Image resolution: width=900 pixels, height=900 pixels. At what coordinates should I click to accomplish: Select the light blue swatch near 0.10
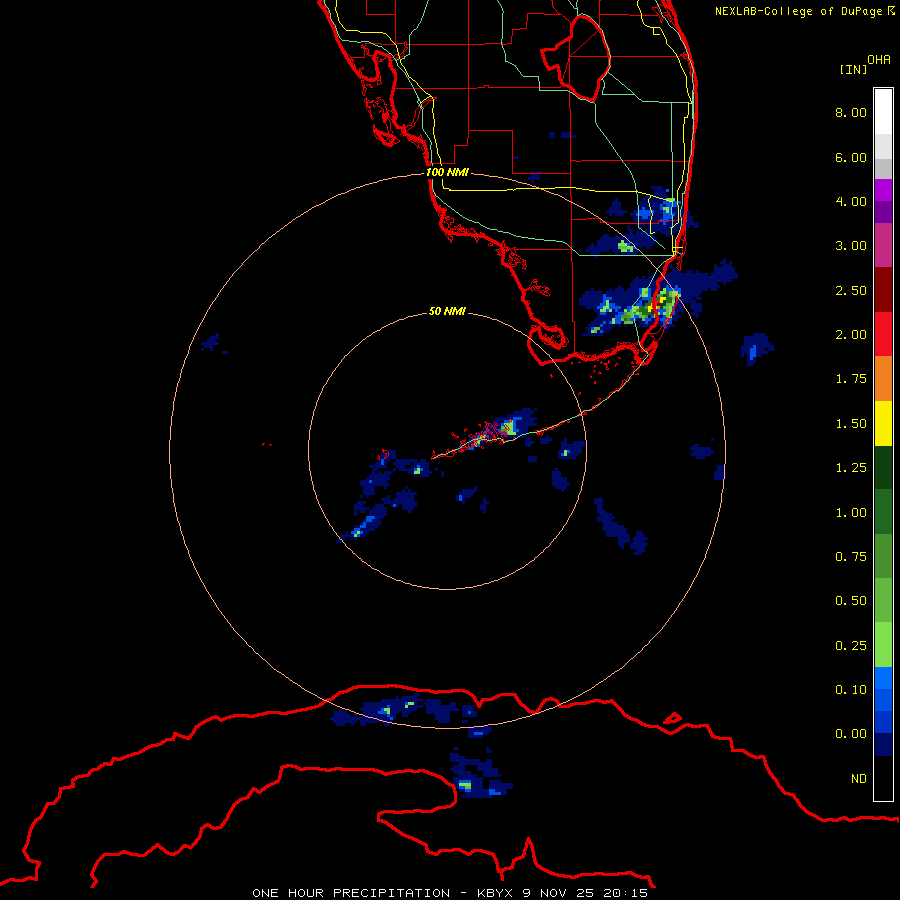(883, 678)
